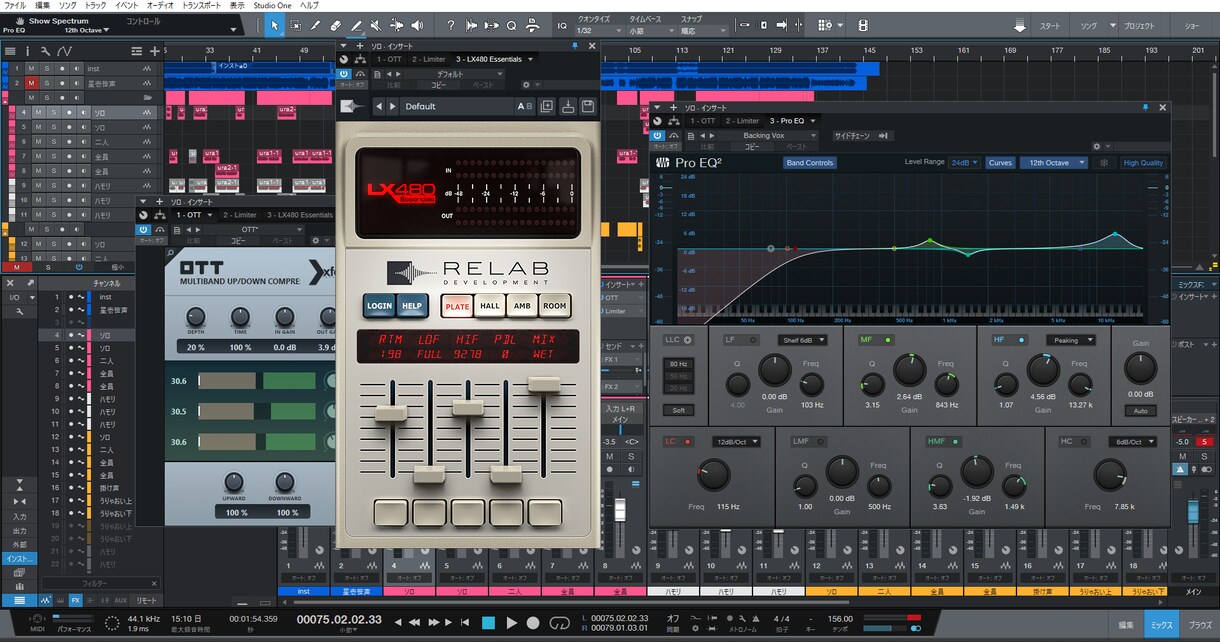
Task: Click the Stop button in the transport
Action: click(x=490, y=623)
